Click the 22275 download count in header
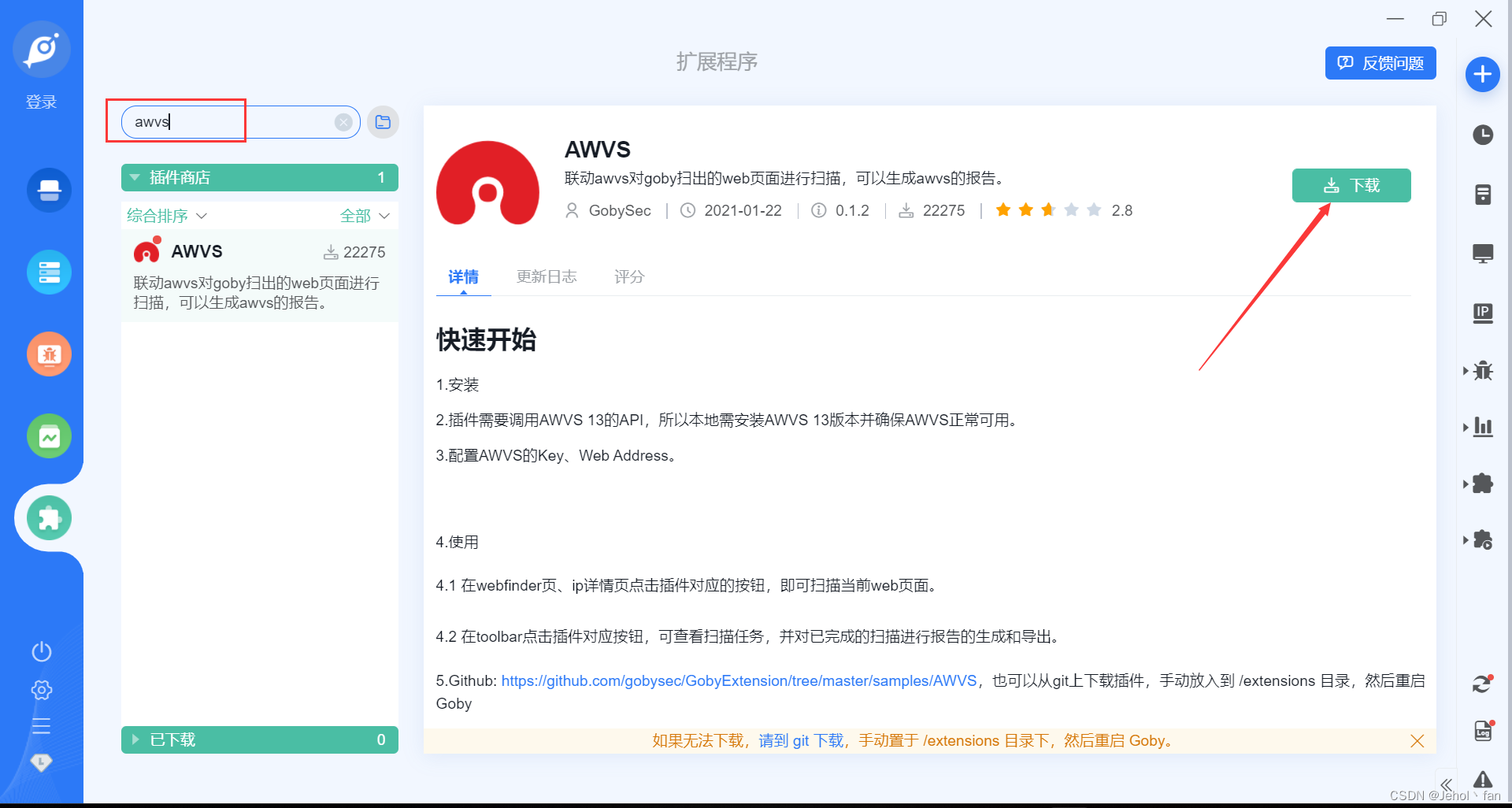This screenshot has height=808, width=1512. coord(943,210)
